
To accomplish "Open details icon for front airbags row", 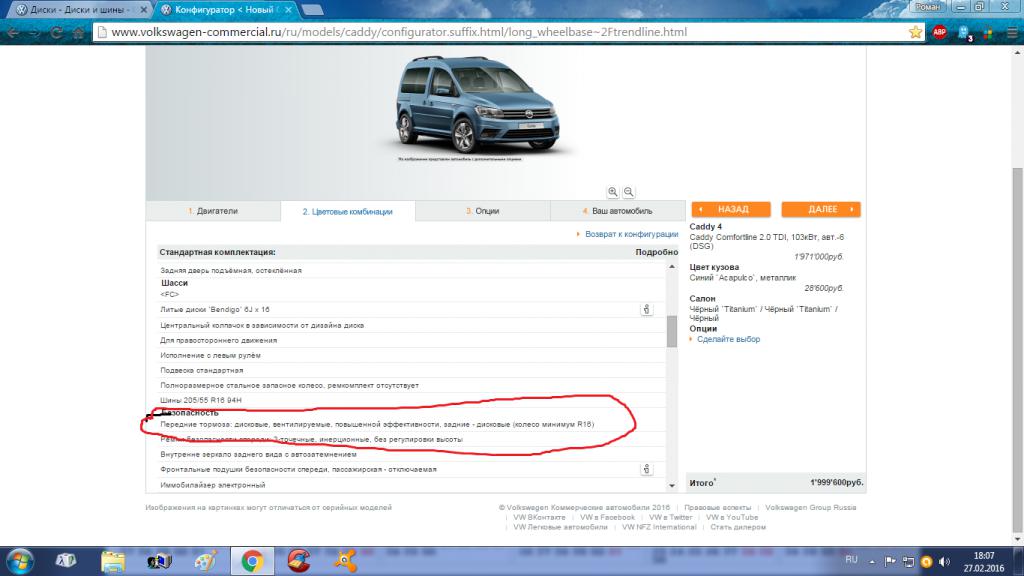I will click(647, 469).
